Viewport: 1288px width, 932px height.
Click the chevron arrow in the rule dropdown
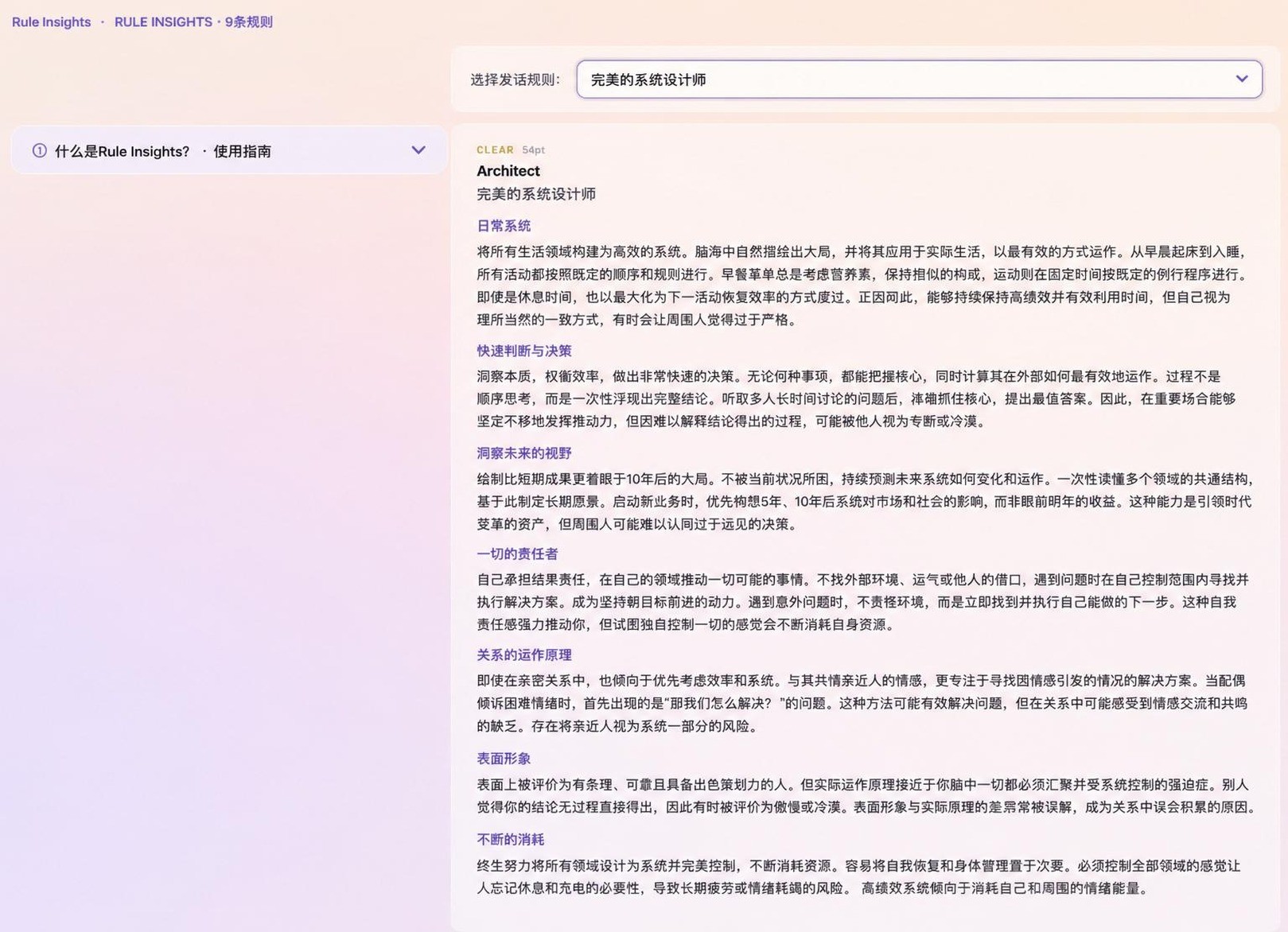tap(1241, 80)
